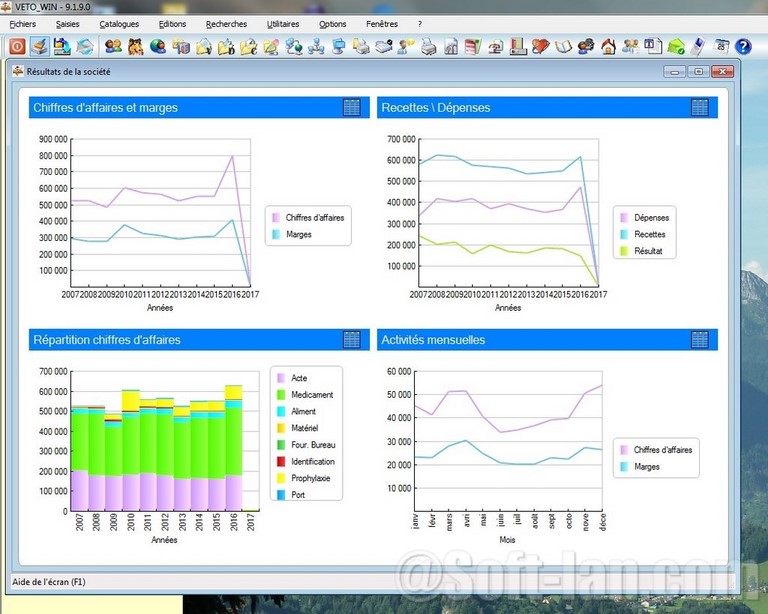Click the heart stethoscope icon
The width and height of the screenshot is (768, 614).
click(541, 46)
